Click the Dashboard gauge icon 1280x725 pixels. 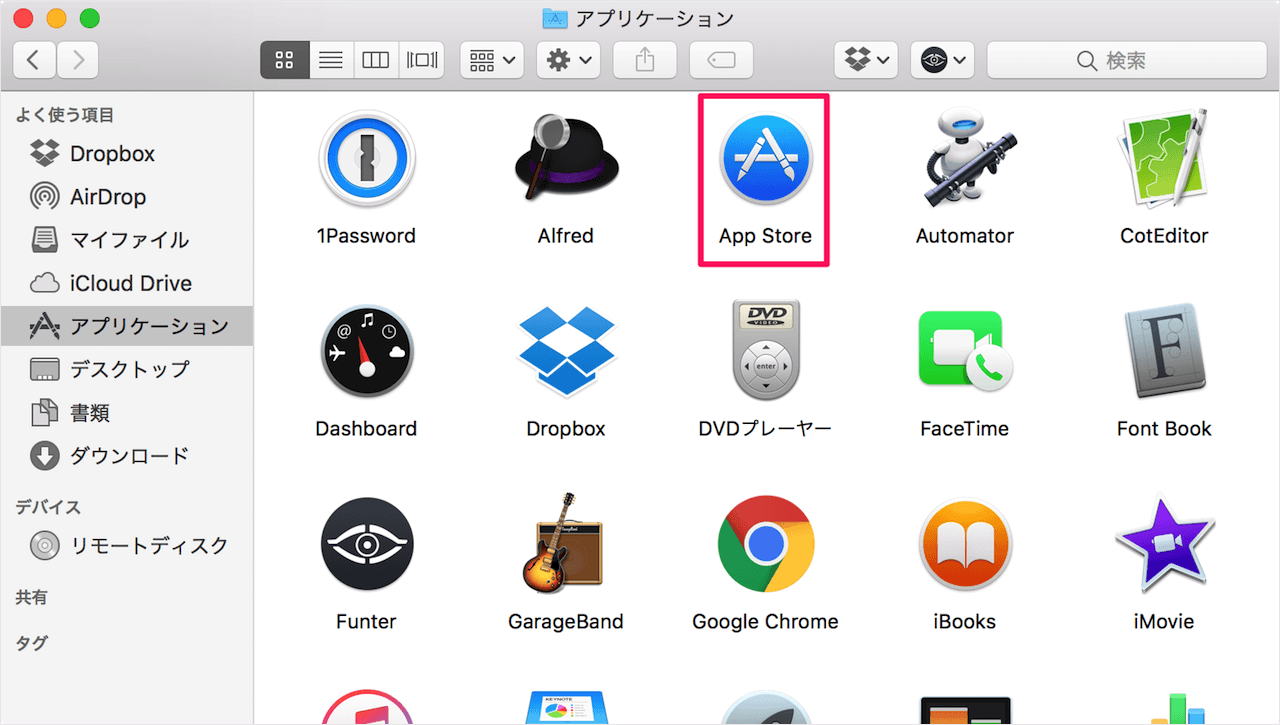point(366,353)
